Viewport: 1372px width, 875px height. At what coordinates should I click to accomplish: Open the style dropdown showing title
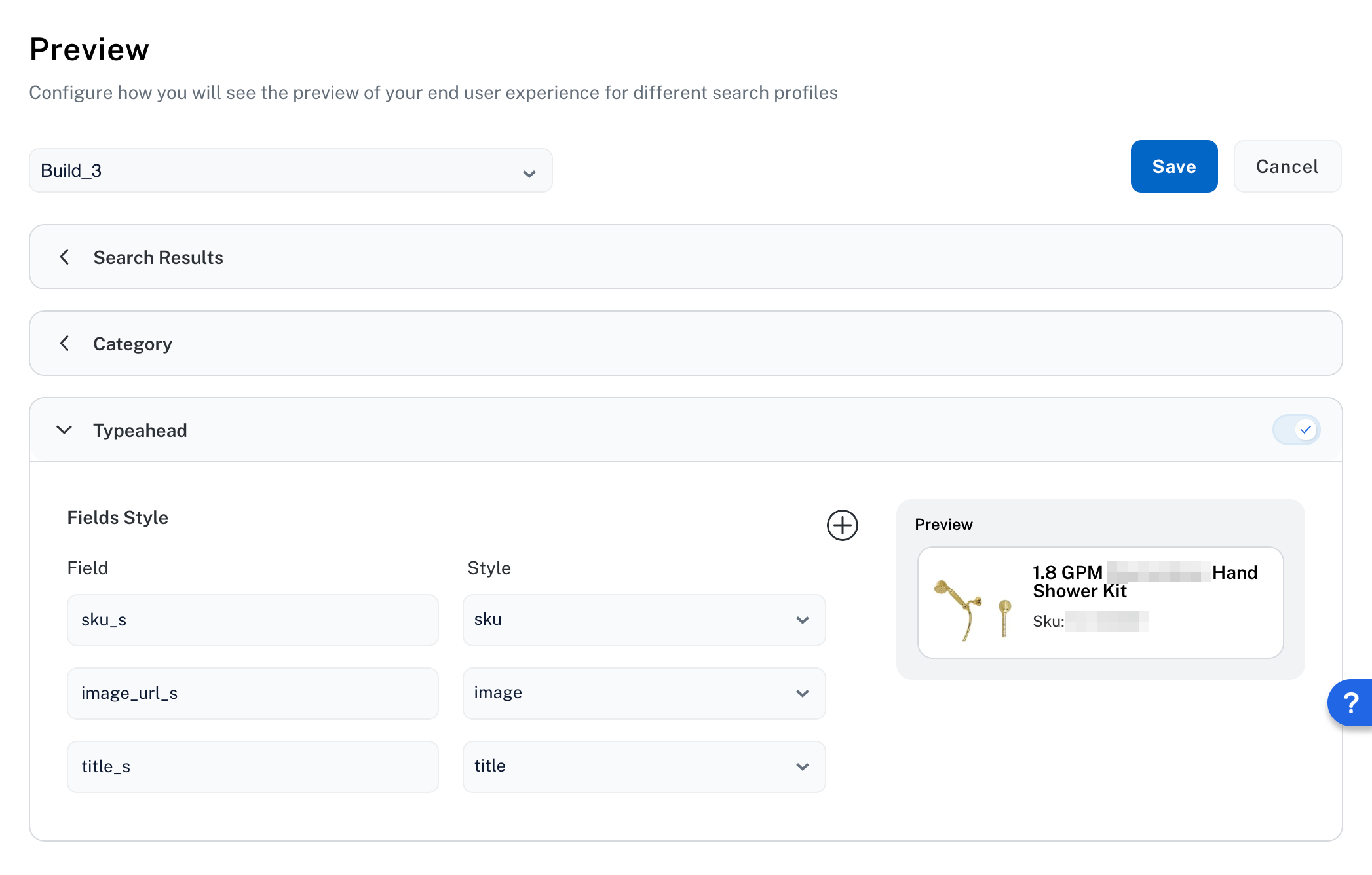coord(644,766)
